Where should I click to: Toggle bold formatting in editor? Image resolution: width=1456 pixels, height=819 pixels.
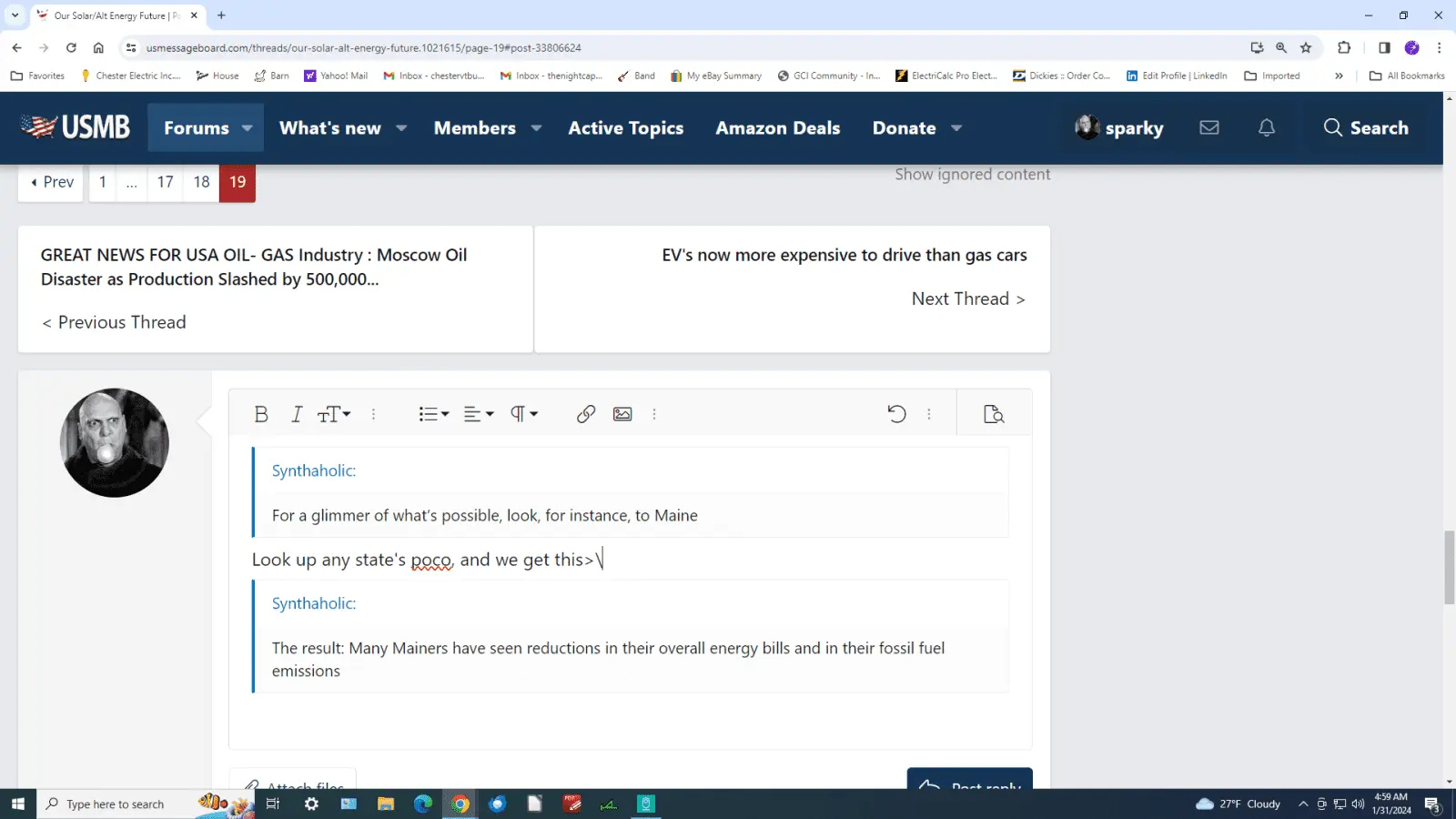point(261,414)
